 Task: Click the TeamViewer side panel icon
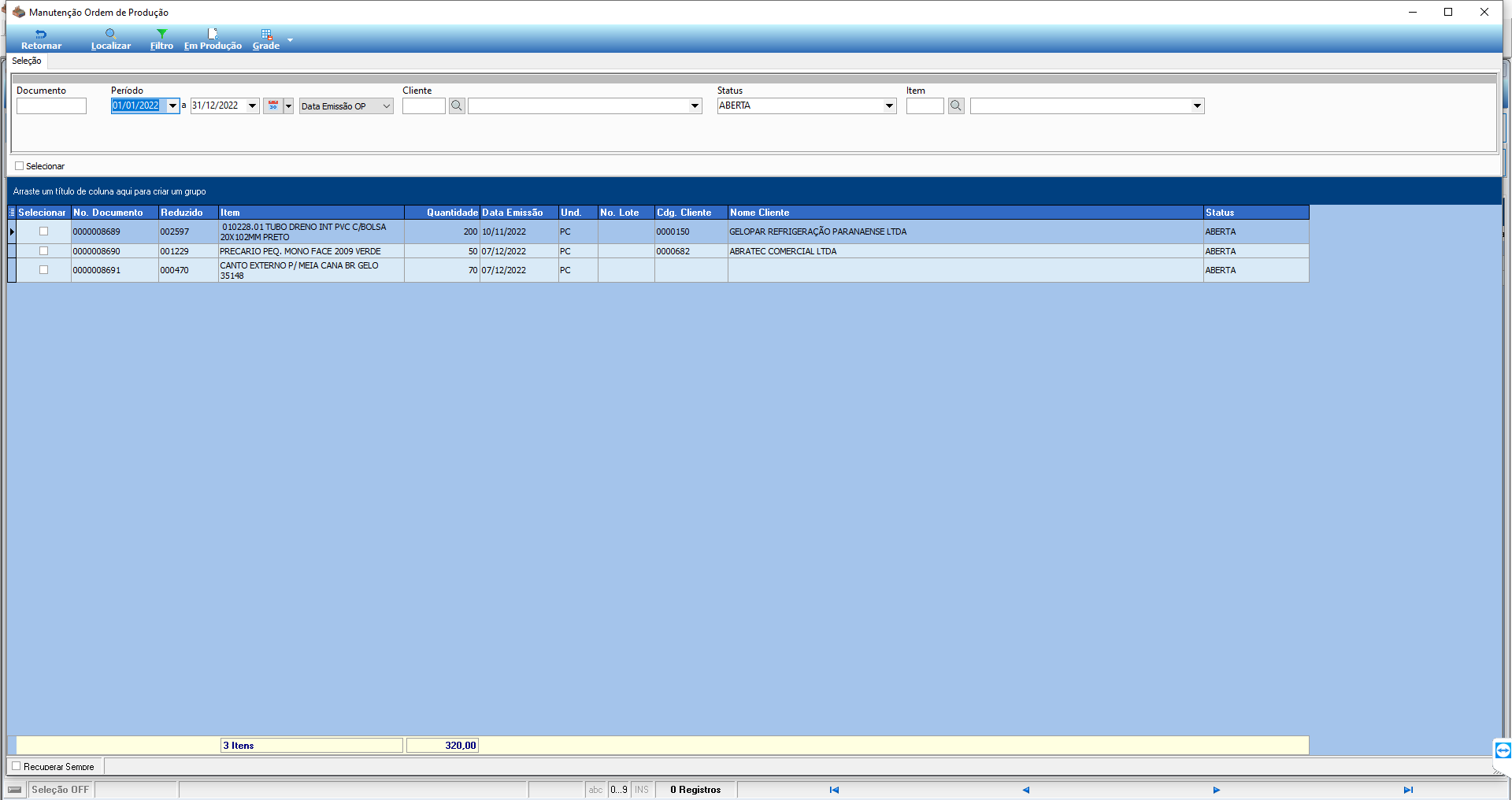click(x=1503, y=750)
